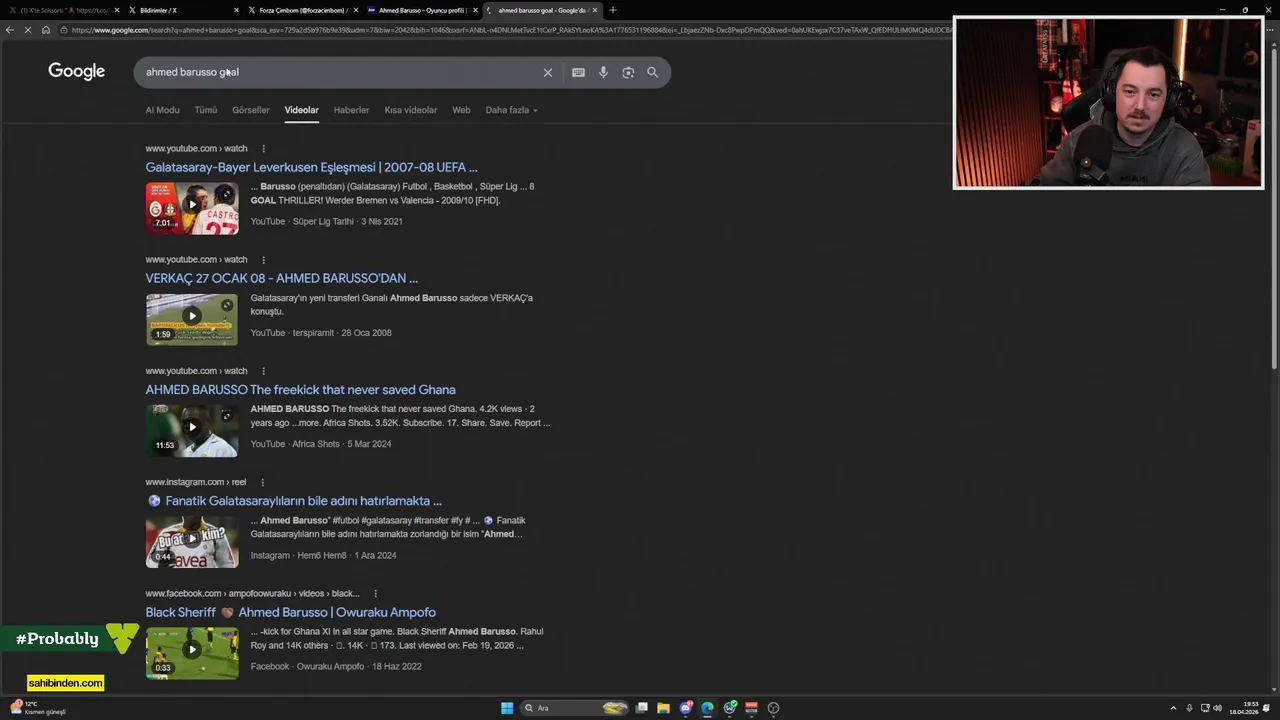
Task: Open Discord from the taskbar
Action: (x=686, y=708)
